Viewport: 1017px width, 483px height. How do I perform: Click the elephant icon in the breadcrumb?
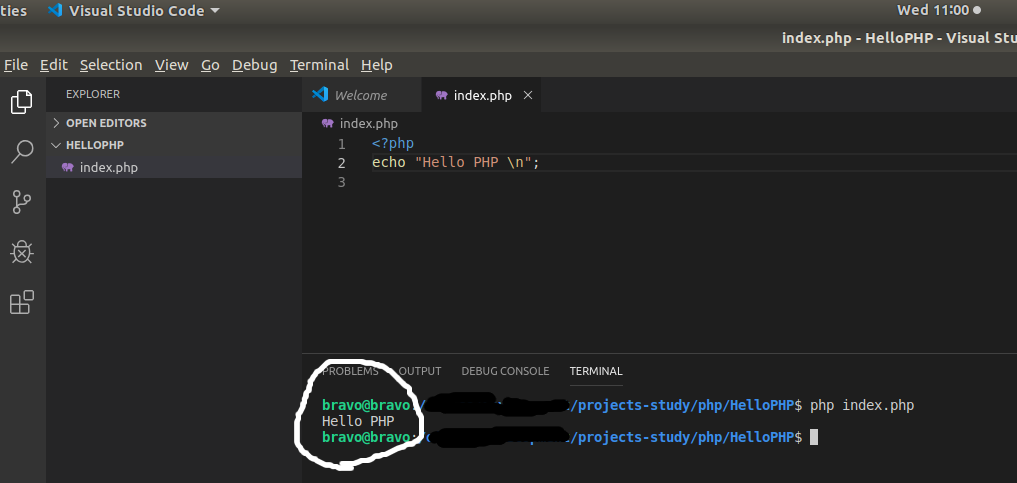pos(328,123)
